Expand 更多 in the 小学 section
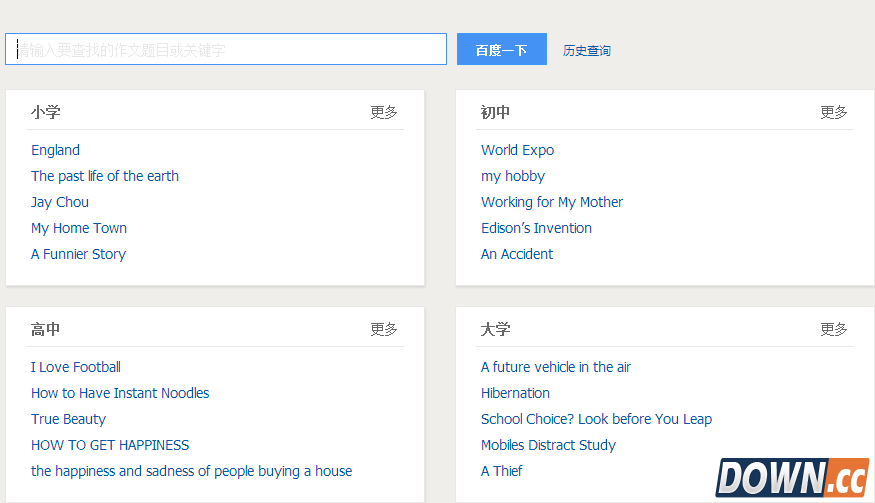 (384, 112)
